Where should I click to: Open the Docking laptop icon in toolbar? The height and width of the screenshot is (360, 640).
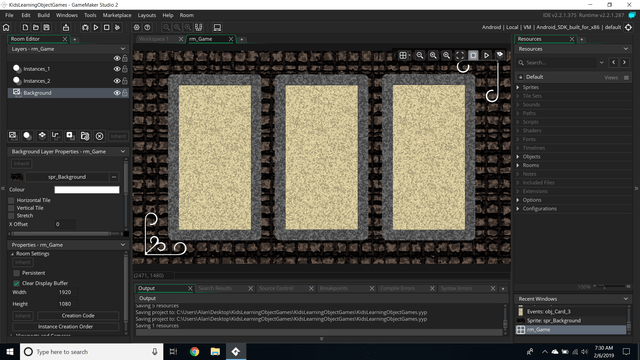217,27
